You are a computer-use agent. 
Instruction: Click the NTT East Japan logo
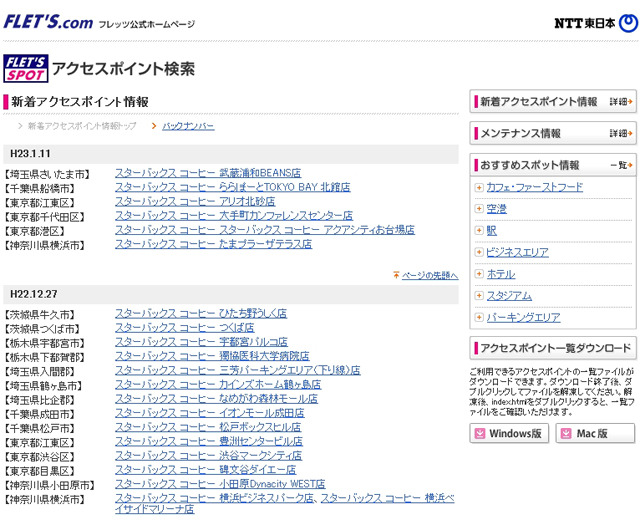tap(596, 23)
